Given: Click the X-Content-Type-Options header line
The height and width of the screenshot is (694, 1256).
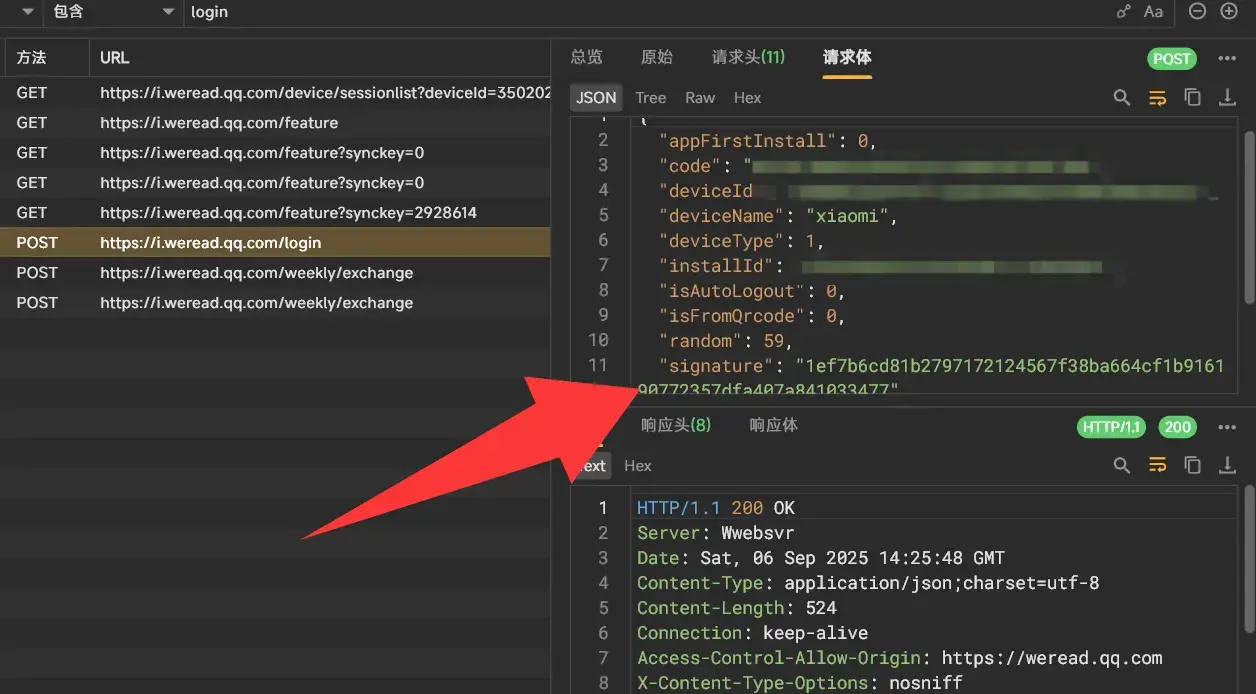Looking at the screenshot, I should [800, 683].
